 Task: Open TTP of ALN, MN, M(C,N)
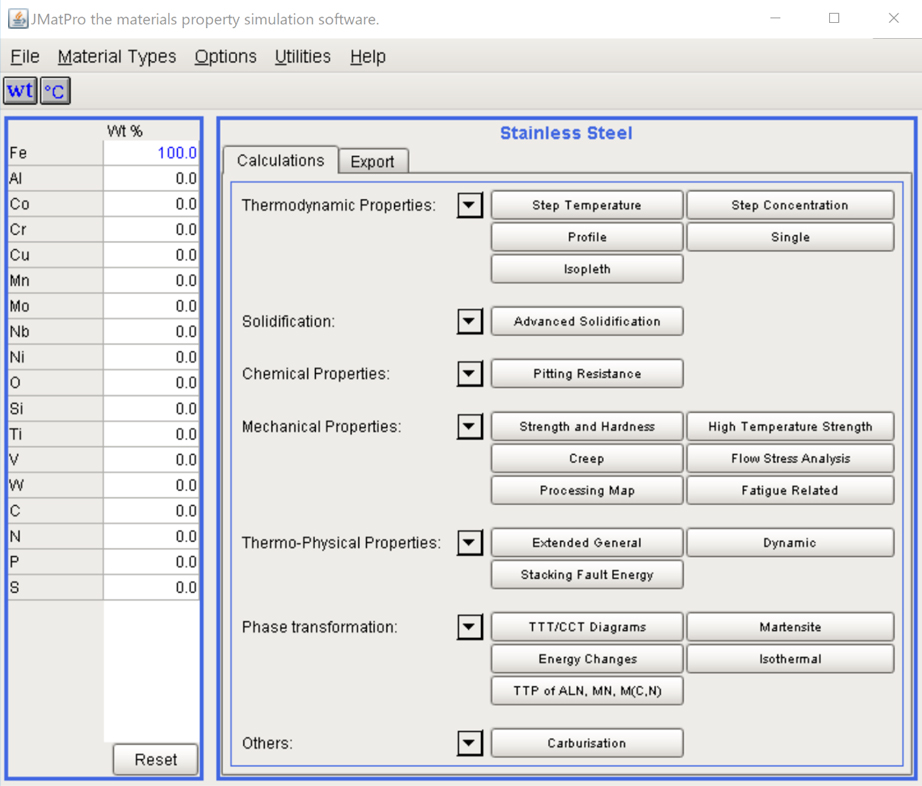587,690
